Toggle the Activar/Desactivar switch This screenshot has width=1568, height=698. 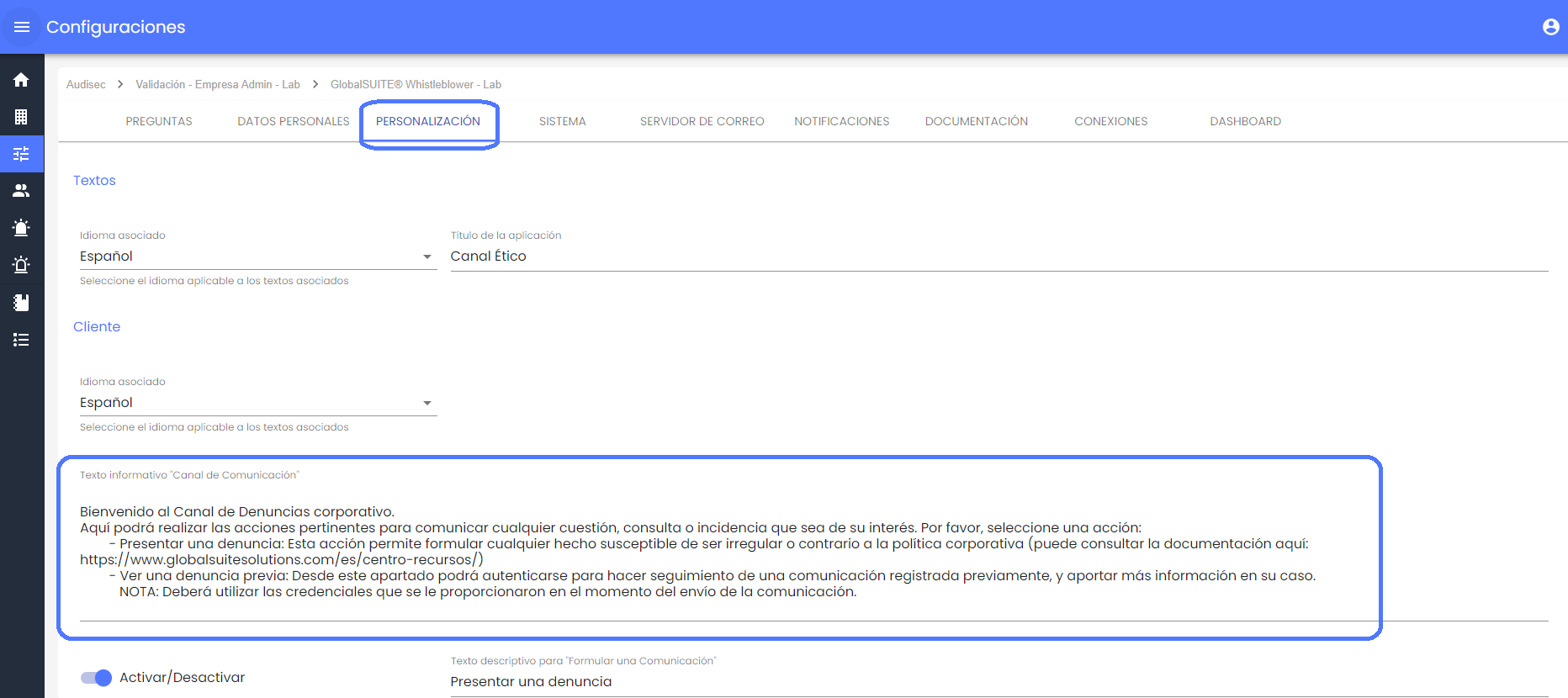click(96, 678)
